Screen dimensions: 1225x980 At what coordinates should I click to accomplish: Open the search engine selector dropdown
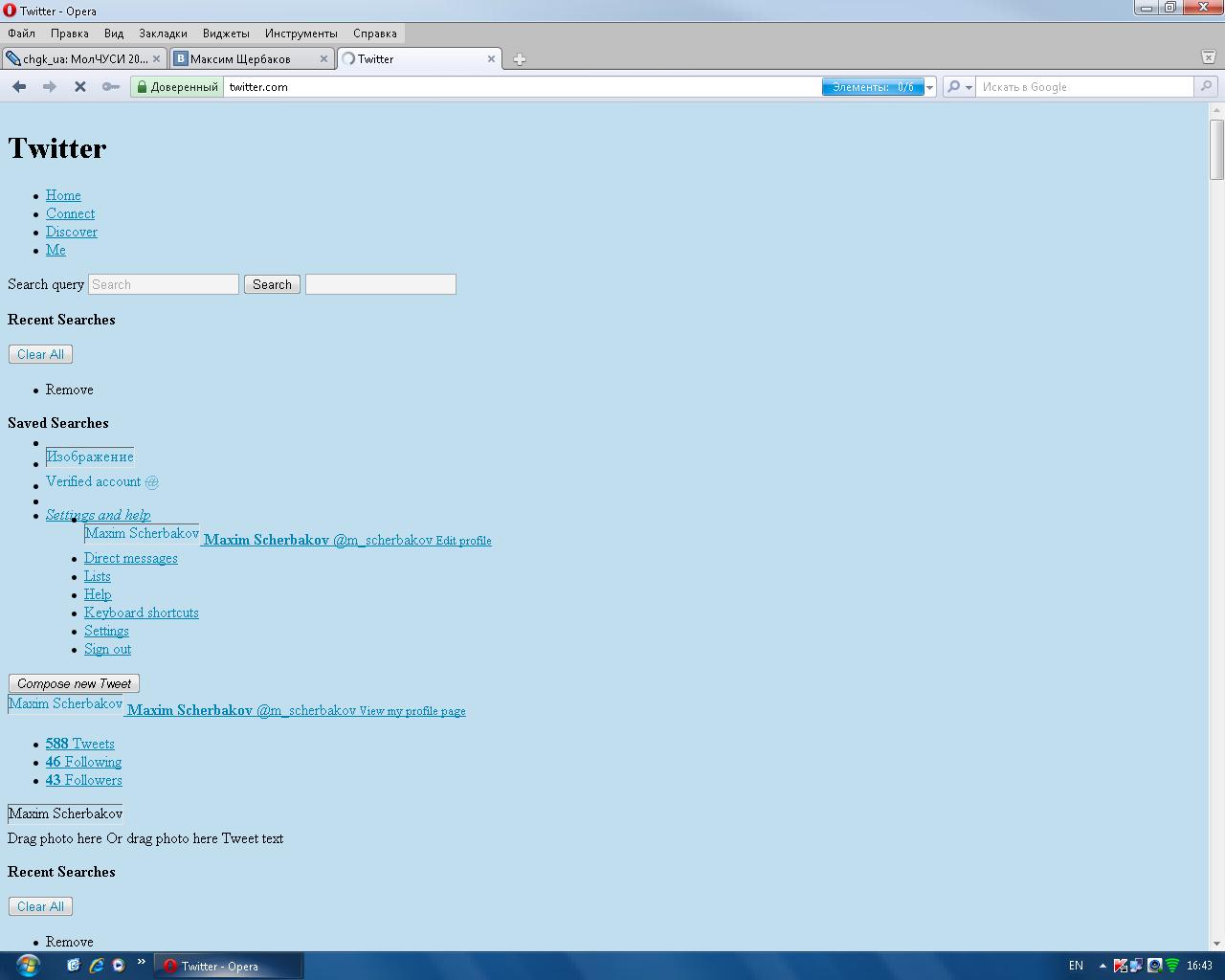[959, 87]
